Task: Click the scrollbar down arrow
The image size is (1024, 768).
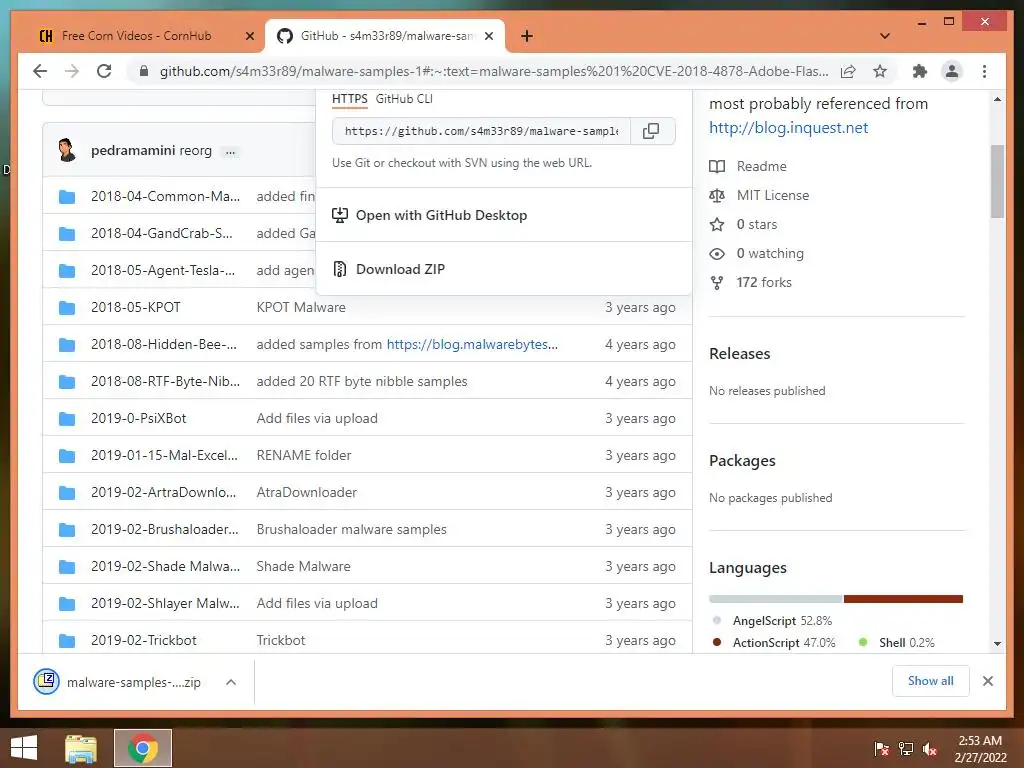Action: [997, 644]
